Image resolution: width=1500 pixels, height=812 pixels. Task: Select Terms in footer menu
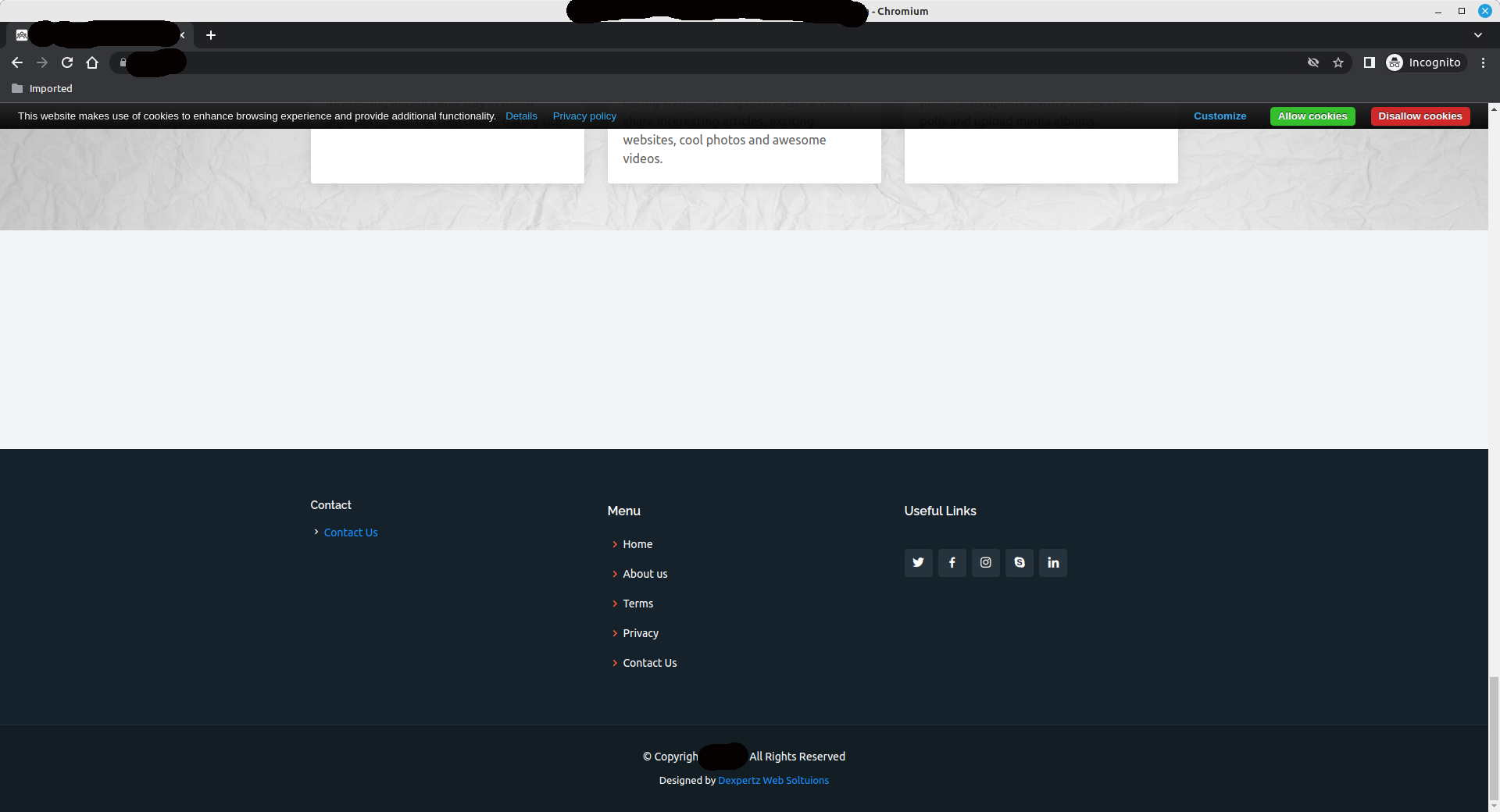point(637,604)
